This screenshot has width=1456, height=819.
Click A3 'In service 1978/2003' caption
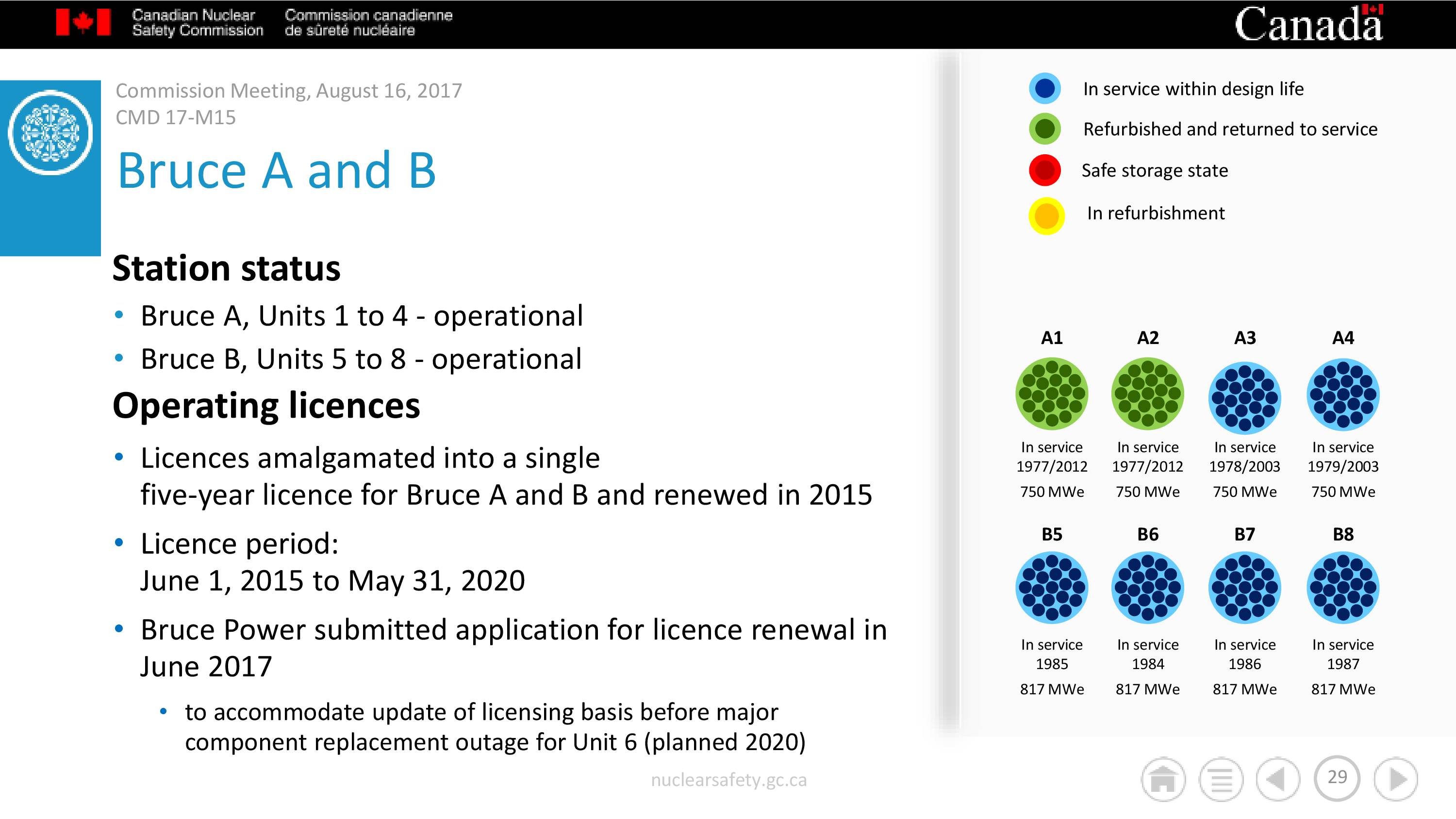[x=1244, y=457]
